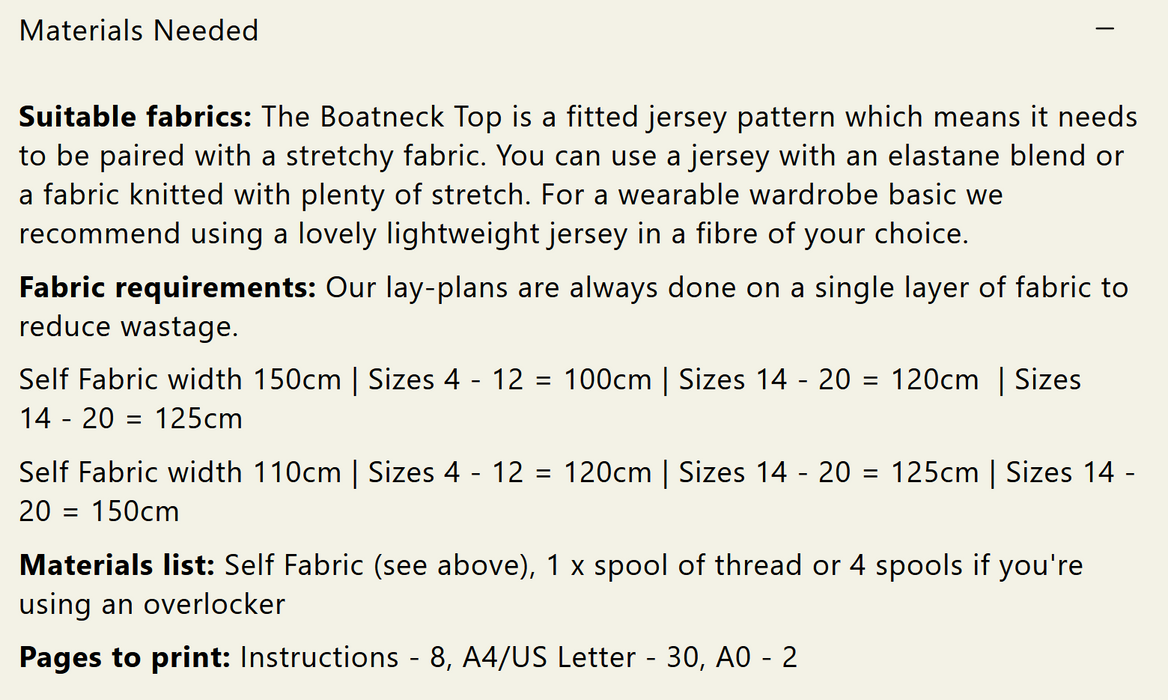This screenshot has height=700, width=1168.
Task: Select the Materials Needed header
Action: click(138, 30)
